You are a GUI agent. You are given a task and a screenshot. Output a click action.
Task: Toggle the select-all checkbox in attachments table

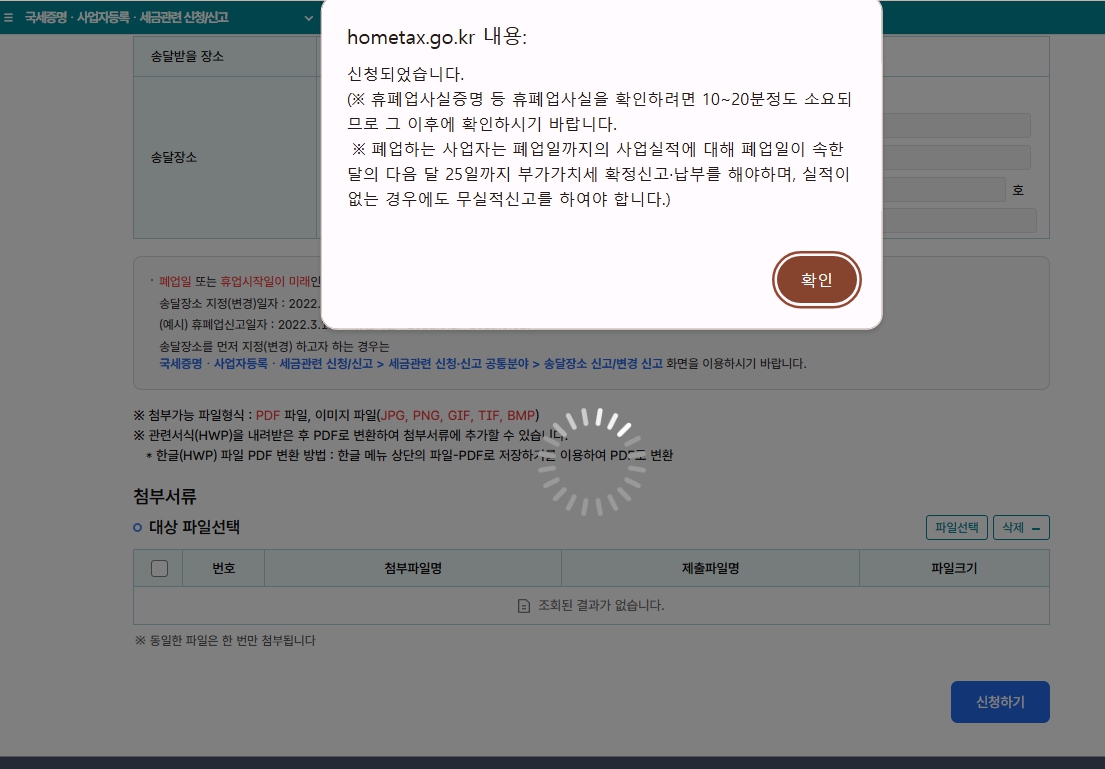(157, 568)
